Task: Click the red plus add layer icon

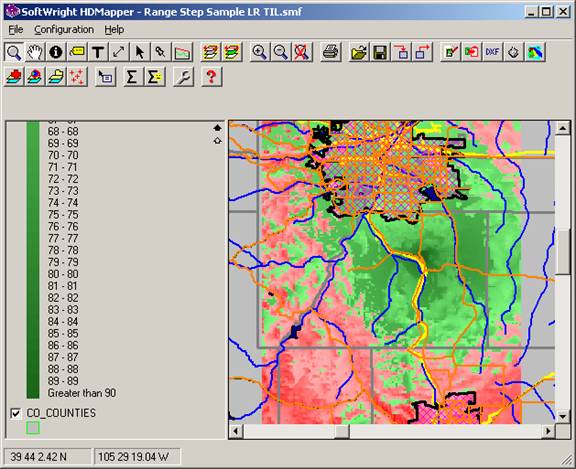Action: coord(14,77)
